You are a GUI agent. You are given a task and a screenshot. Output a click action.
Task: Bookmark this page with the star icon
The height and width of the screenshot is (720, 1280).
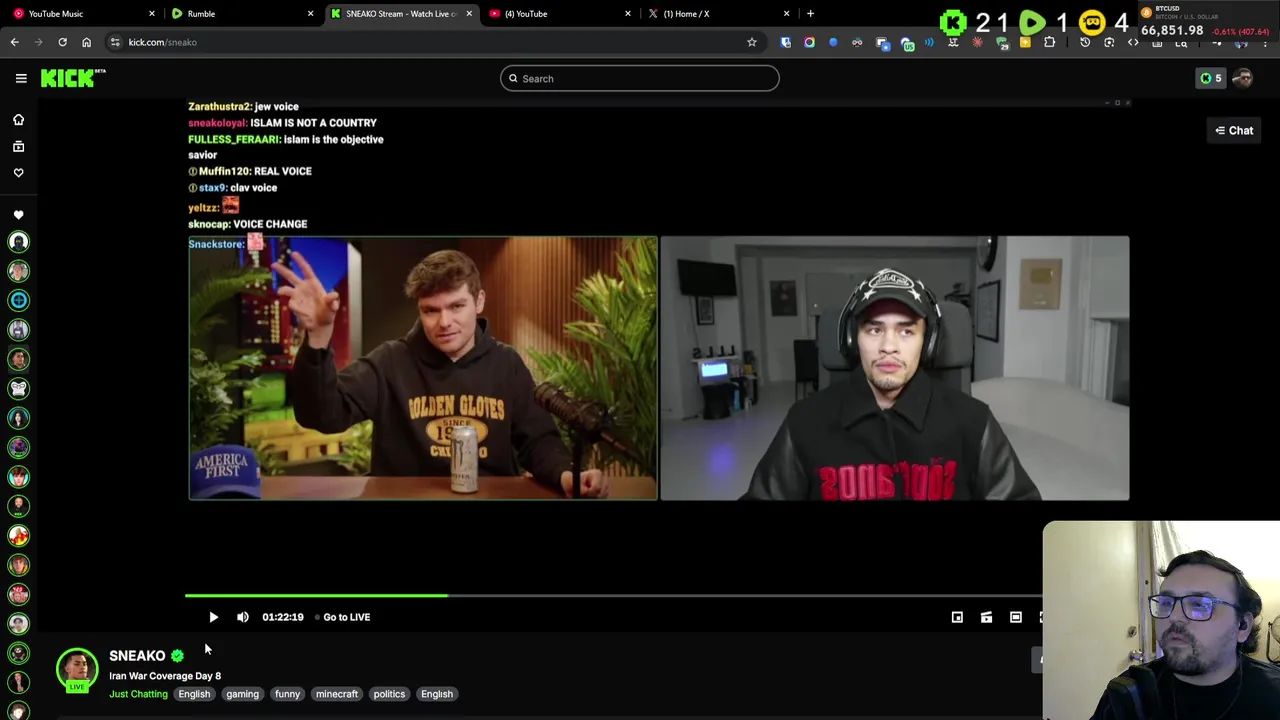point(752,42)
